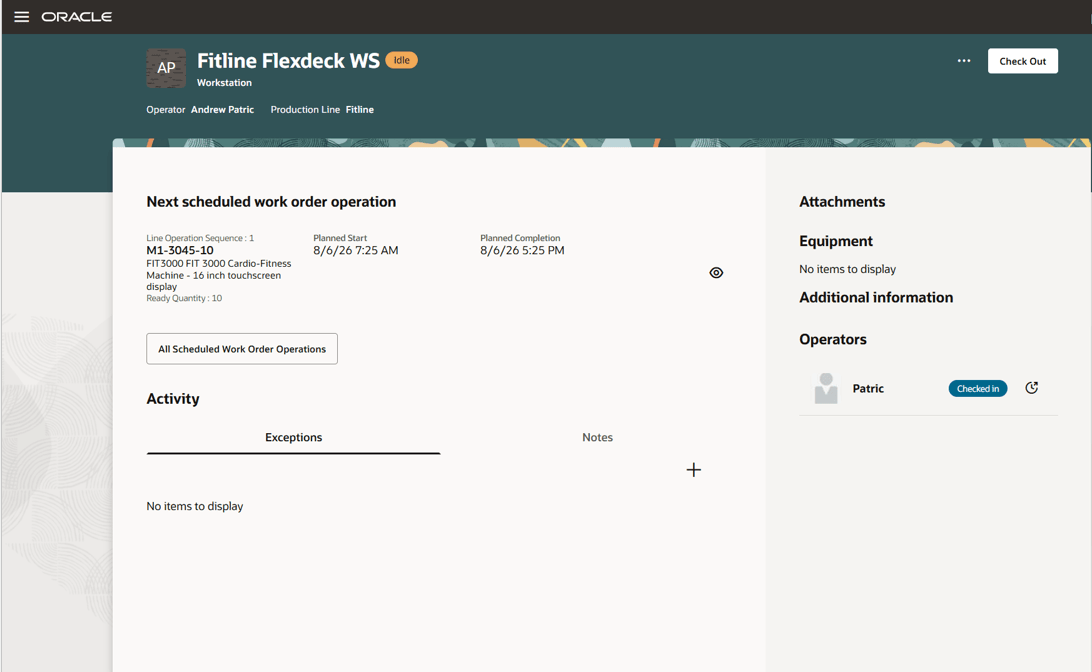Switch to the Exceptions tab
Image resolution: width=1092 pixels, height=672 pixels.
coord(293,438)
